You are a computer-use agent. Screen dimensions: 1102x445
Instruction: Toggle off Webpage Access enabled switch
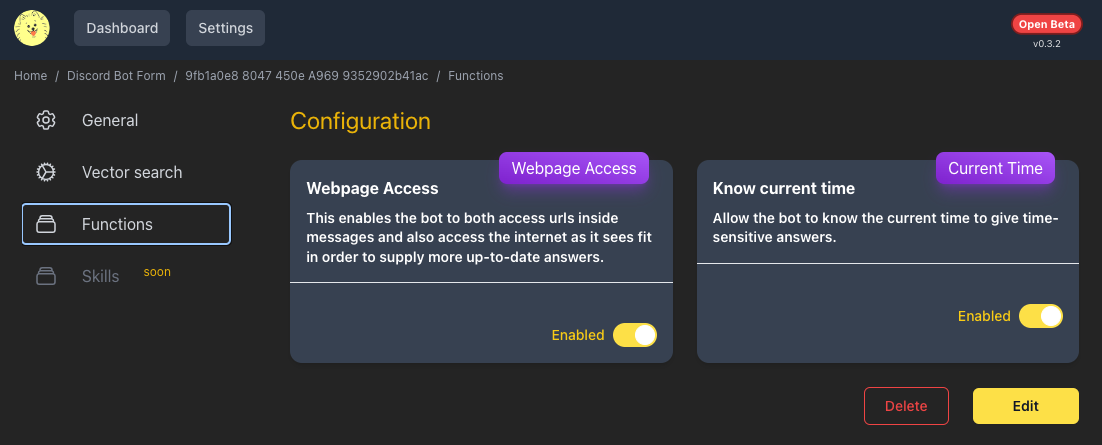[x=635, y=335]
